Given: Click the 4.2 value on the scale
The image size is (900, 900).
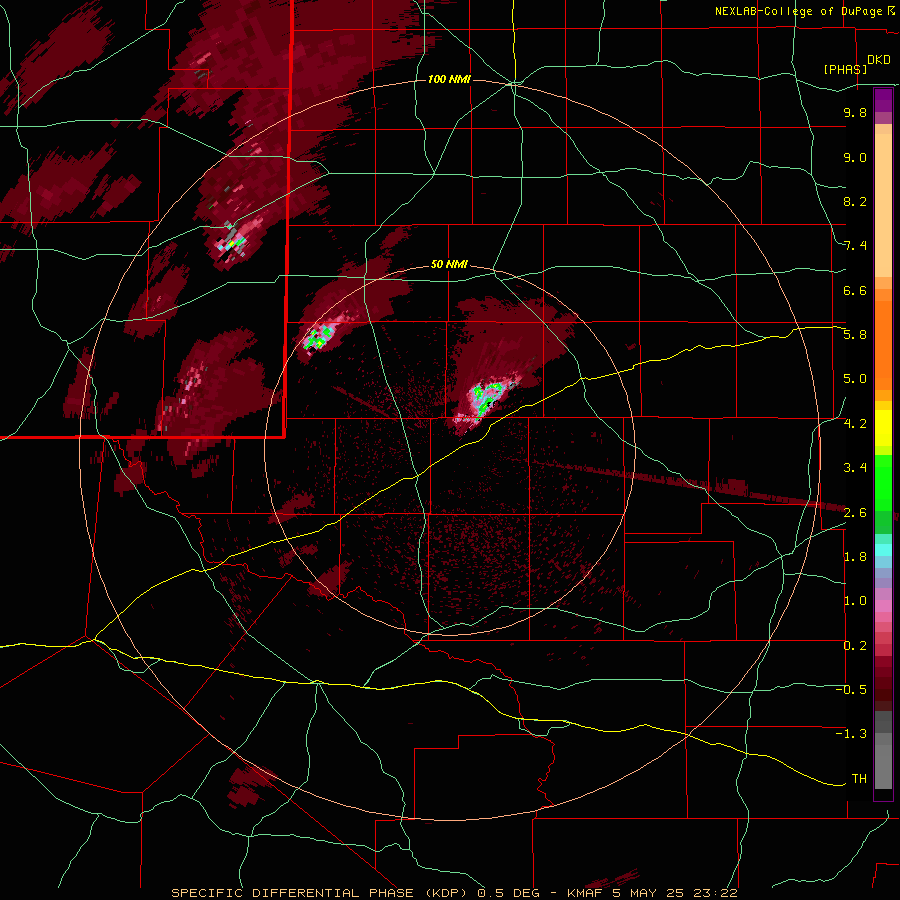Looking at the screenshot, I should click(855, 424).
